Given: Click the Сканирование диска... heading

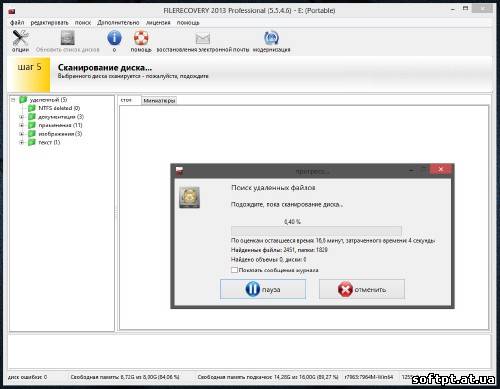Looking at the screenshot, I should pyautogui.click(x=105, y=67).
